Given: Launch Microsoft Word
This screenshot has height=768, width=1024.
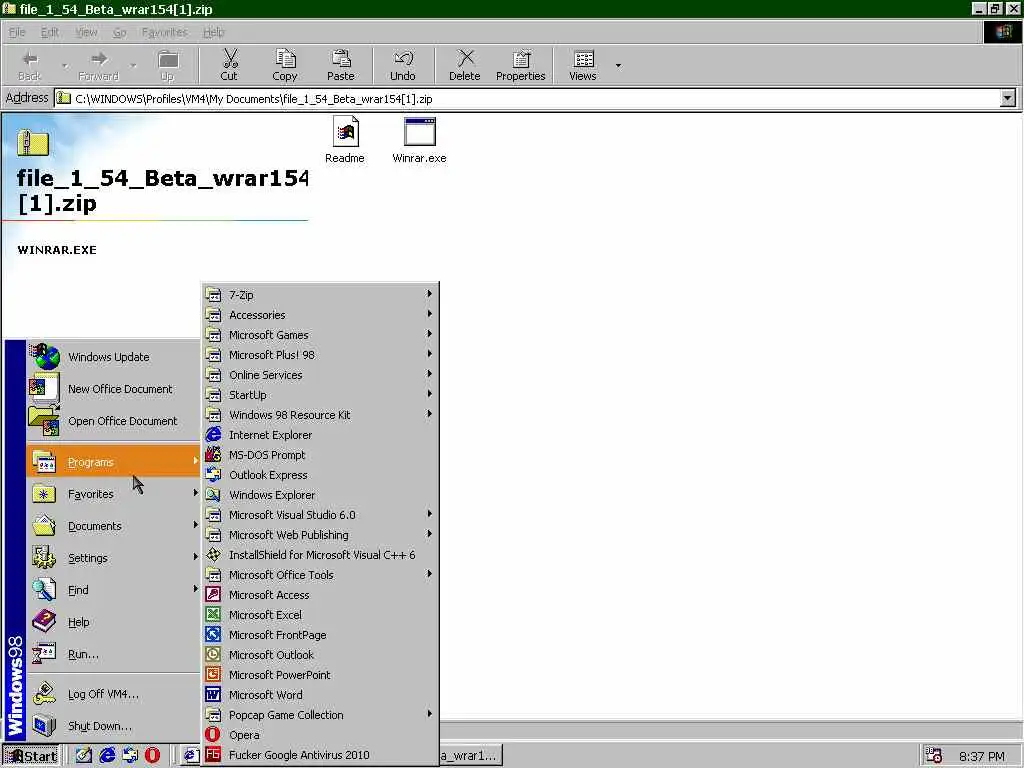Looking at the screenshot, I should pos(320,695).
